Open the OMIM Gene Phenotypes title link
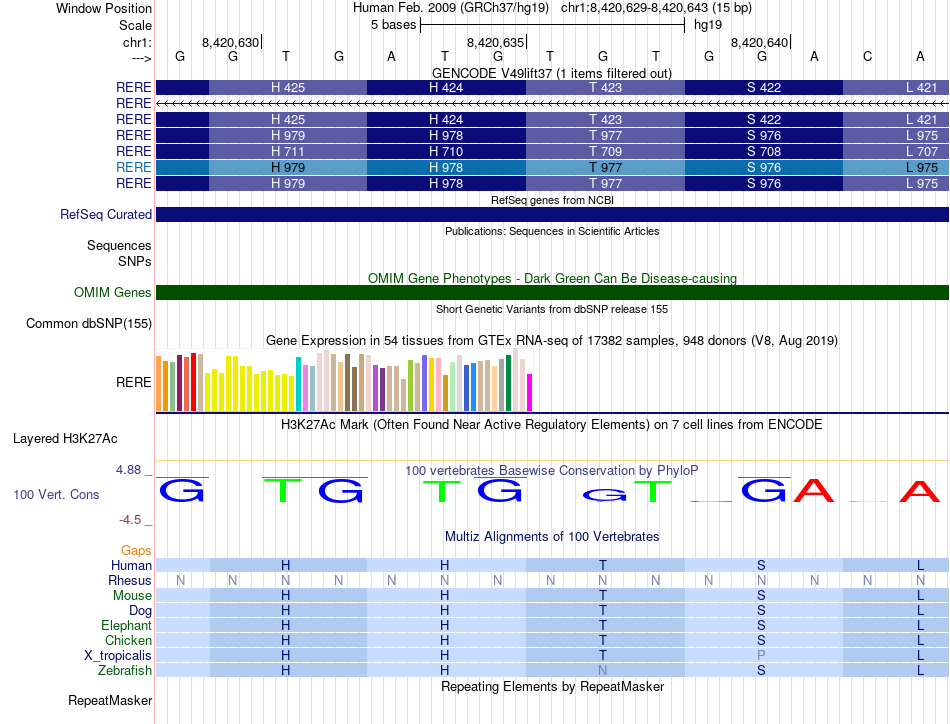 pos(552,278)
